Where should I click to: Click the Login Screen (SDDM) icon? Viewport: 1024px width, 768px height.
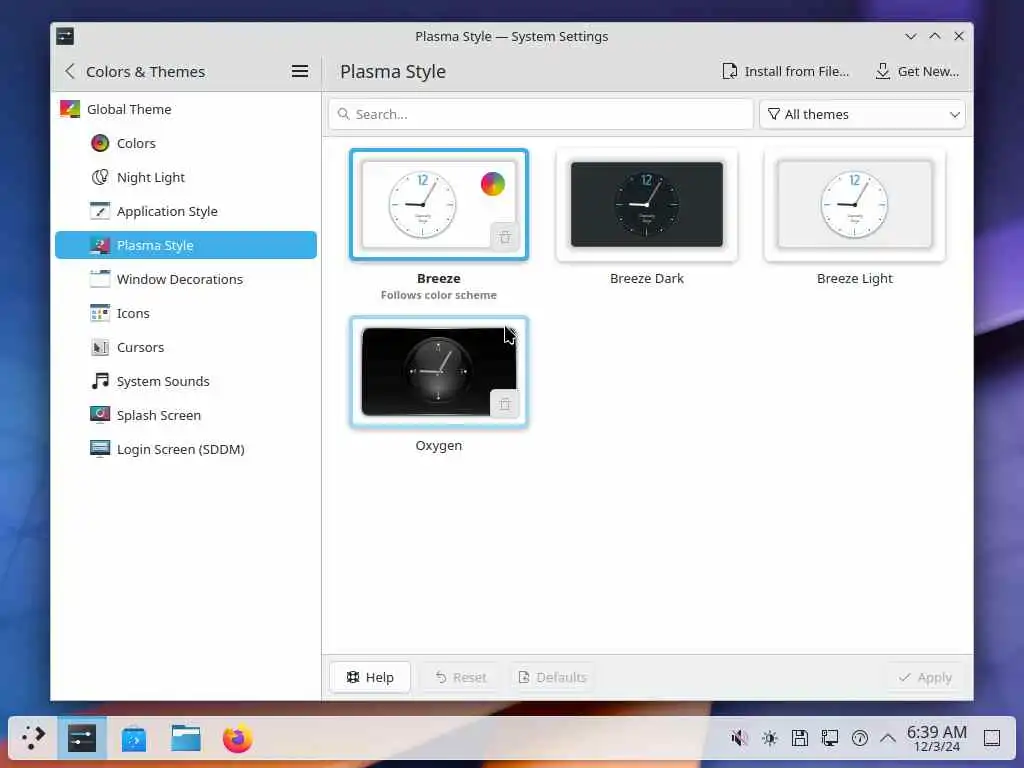click(x=100, y=449)
